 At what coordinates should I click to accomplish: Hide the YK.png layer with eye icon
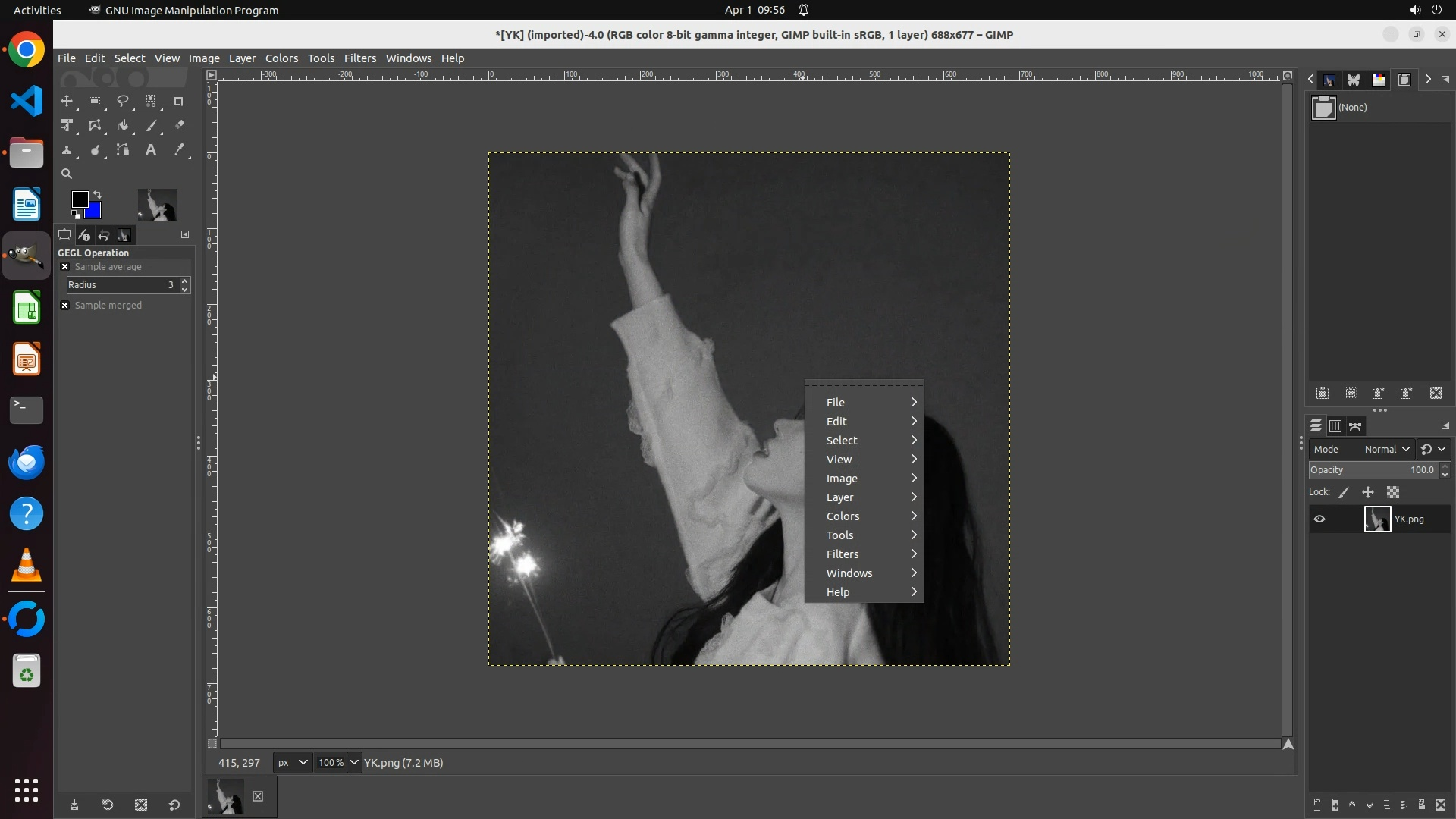[x=1319, y=519]
